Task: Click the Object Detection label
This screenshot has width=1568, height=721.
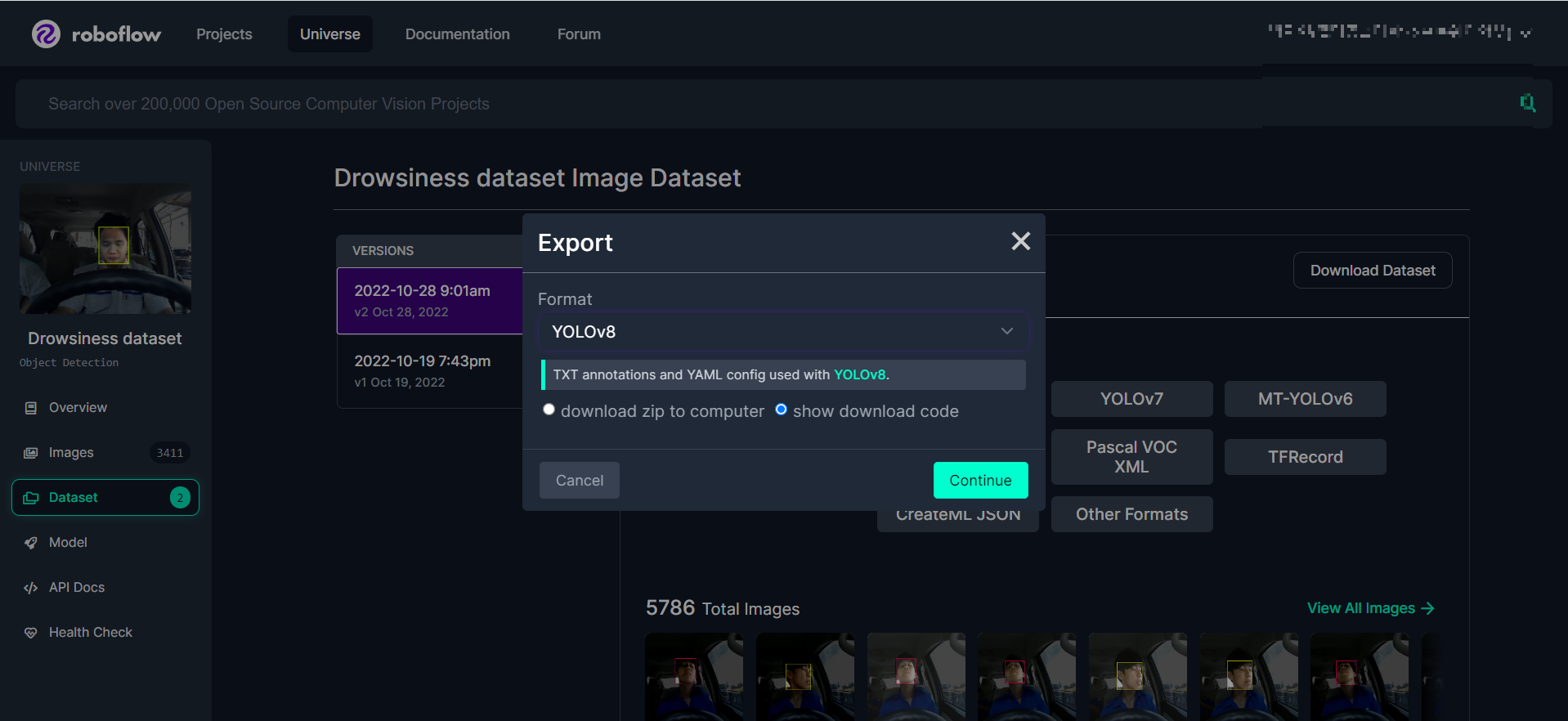Action: pyautogui.click(x=69, y=363)
